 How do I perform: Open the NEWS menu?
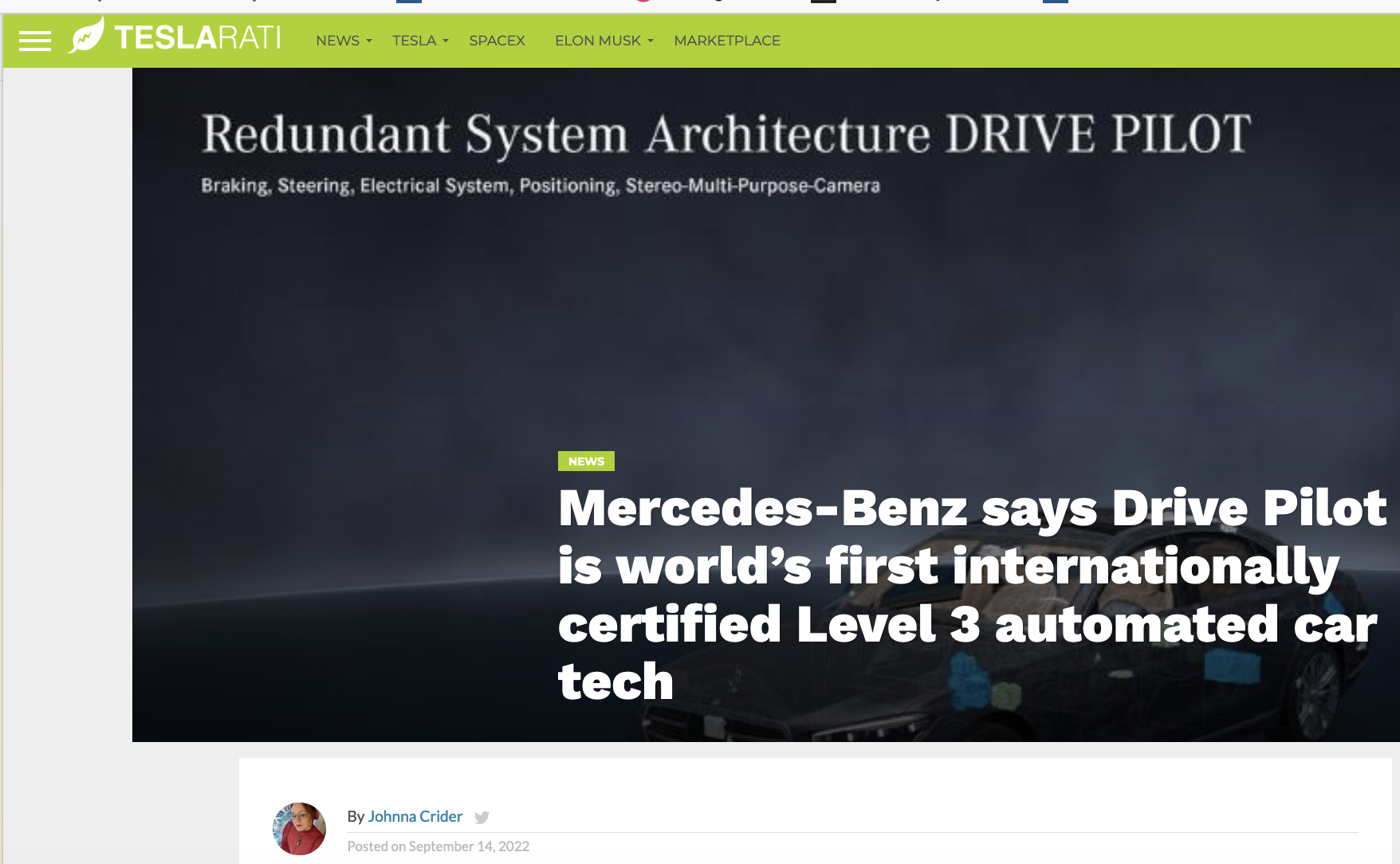(337, 41)
